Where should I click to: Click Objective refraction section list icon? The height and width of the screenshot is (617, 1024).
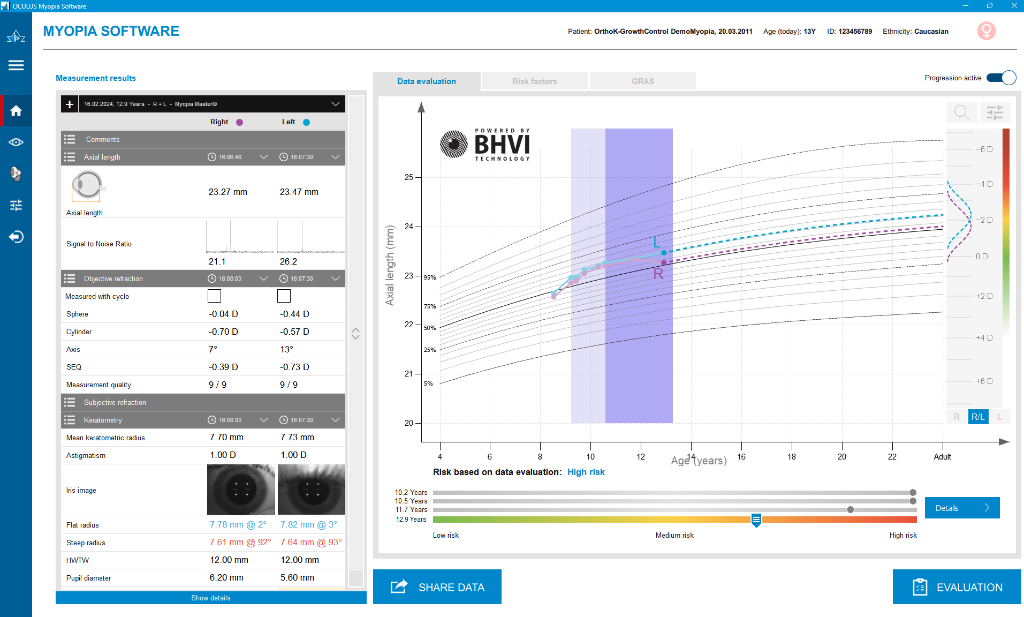click(69, 279)
